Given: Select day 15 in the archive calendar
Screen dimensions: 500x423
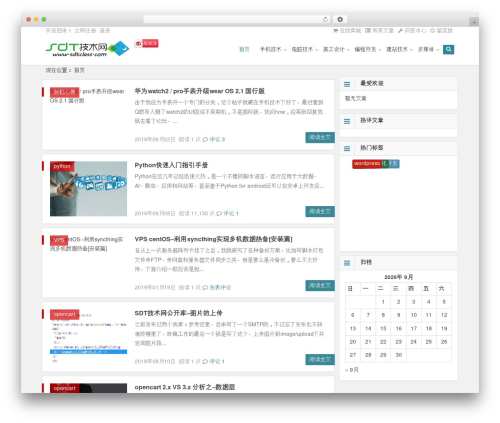Looking at the screenshot, I should tap(383, 328).
